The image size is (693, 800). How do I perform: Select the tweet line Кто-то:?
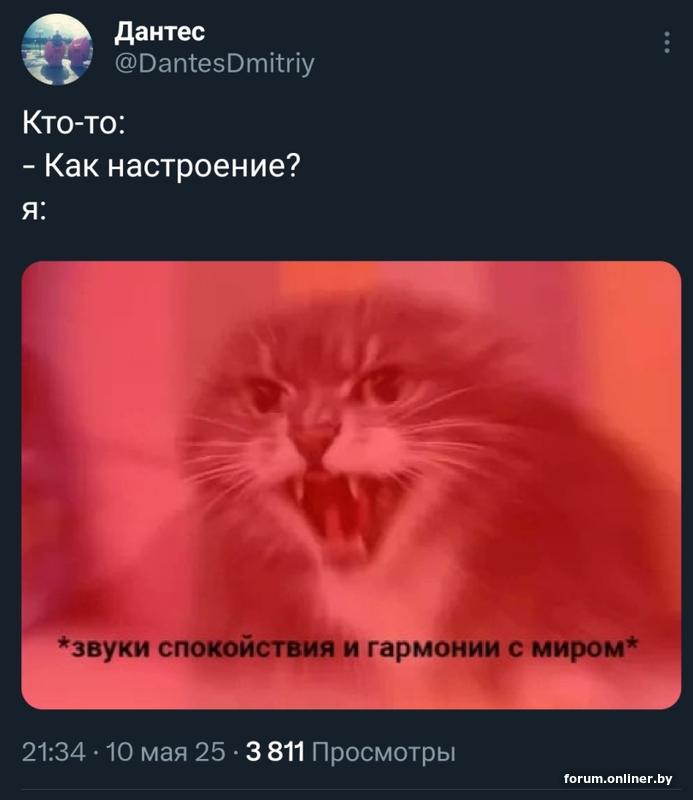click(74, 123)
